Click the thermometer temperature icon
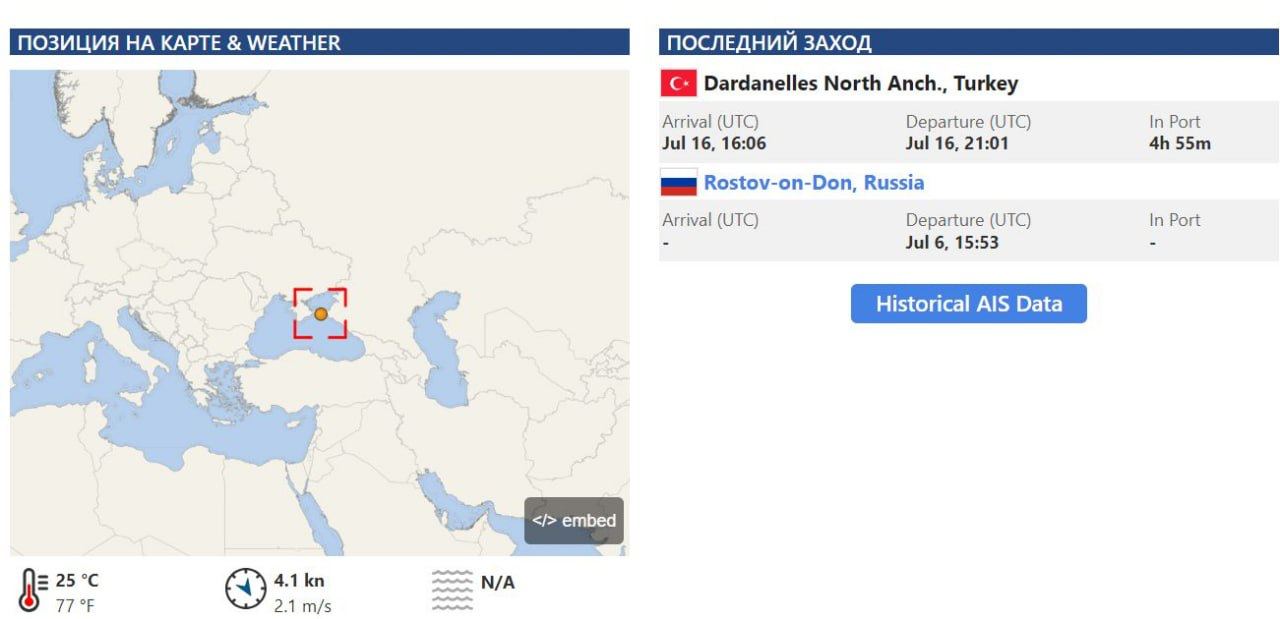Image resolution: width=1280 pixels, height=619 pixels. pos(32,589)
